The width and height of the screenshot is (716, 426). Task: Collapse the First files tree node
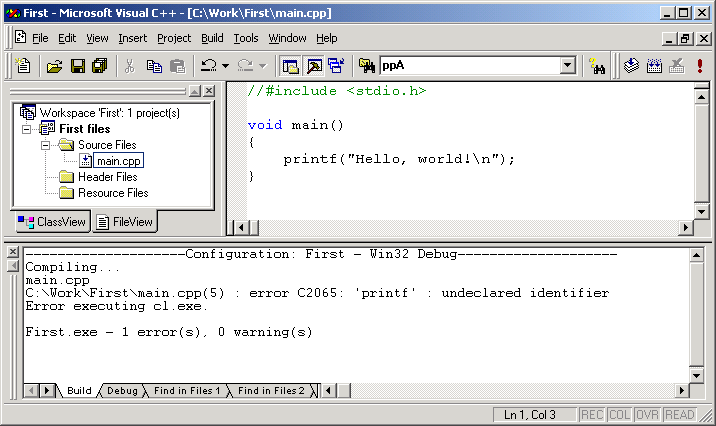26,129
